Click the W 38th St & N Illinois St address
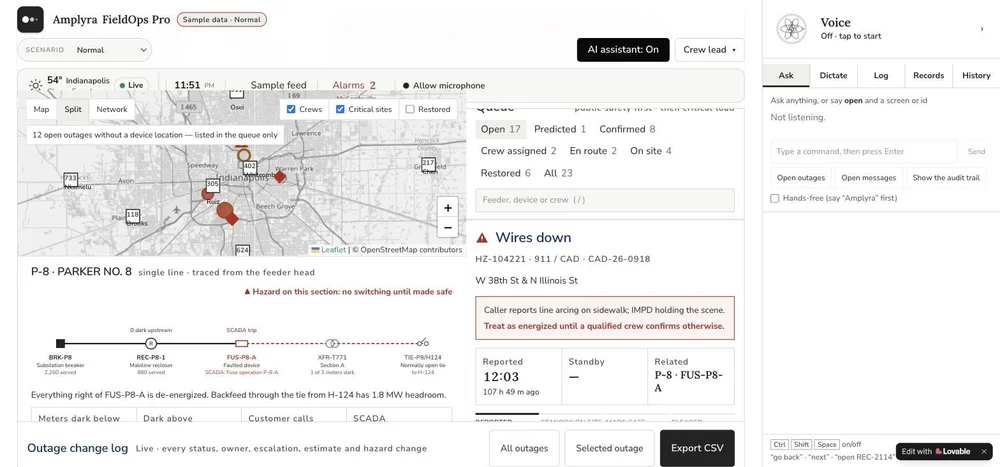The width and height of the screenshot is (1000, 467). [527, 281]
